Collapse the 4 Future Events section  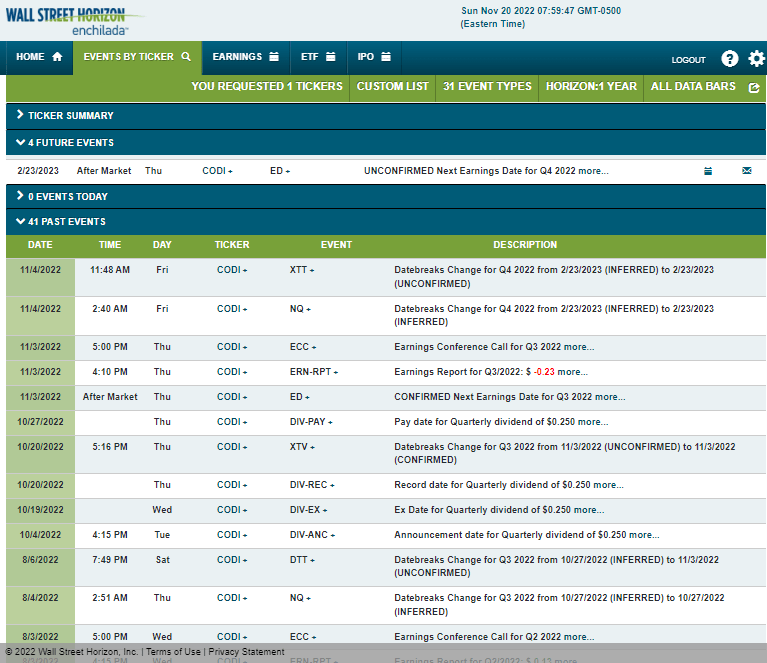[70, 143]
